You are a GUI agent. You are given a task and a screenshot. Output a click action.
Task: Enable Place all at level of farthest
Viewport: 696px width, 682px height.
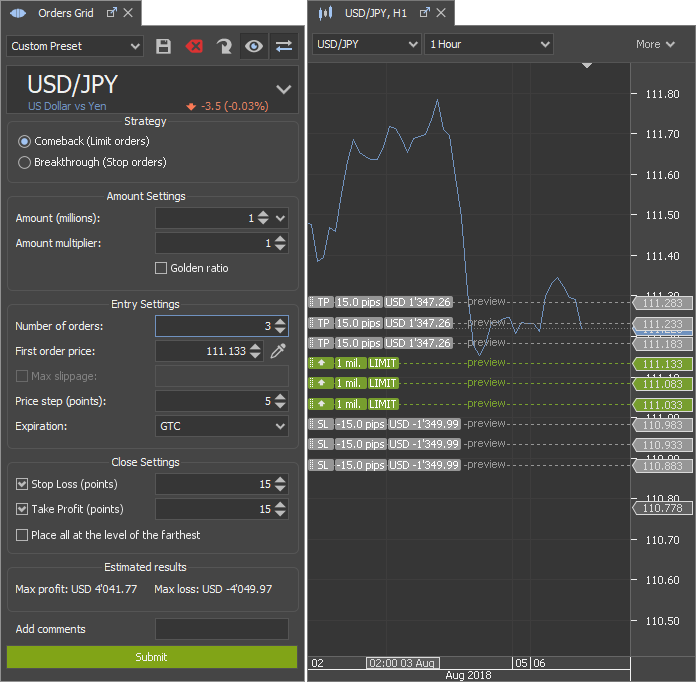pos(22,535)
